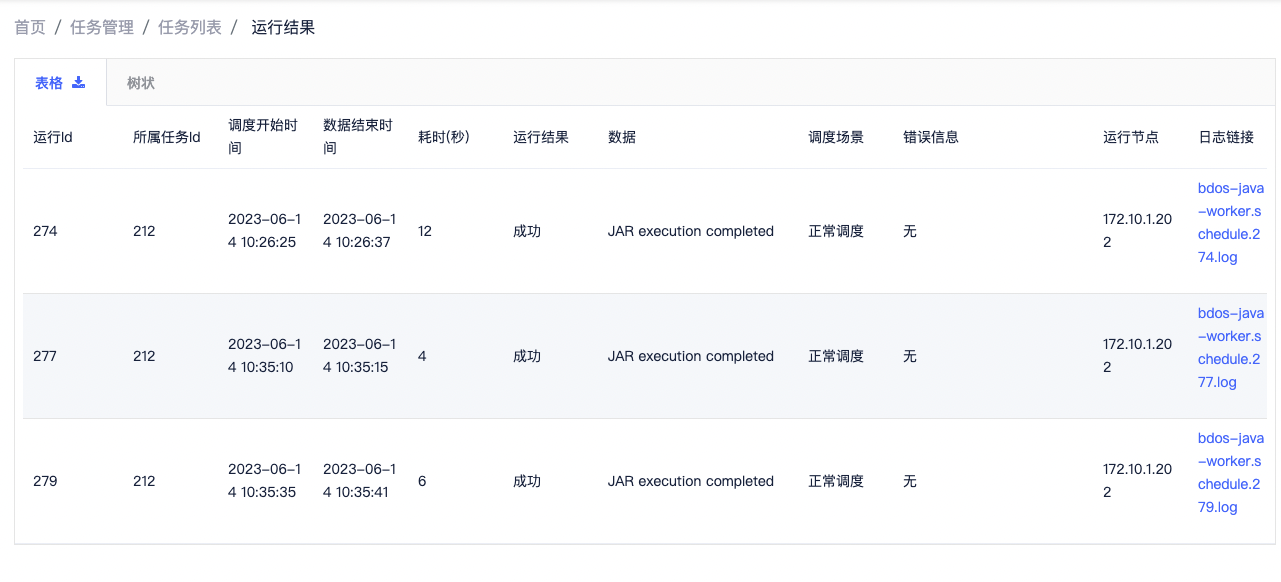The width and height of the screenshot is (1281, 582).
Task: Go to 任务管理 in the breadcrumb
Action: tap(102, 28)
